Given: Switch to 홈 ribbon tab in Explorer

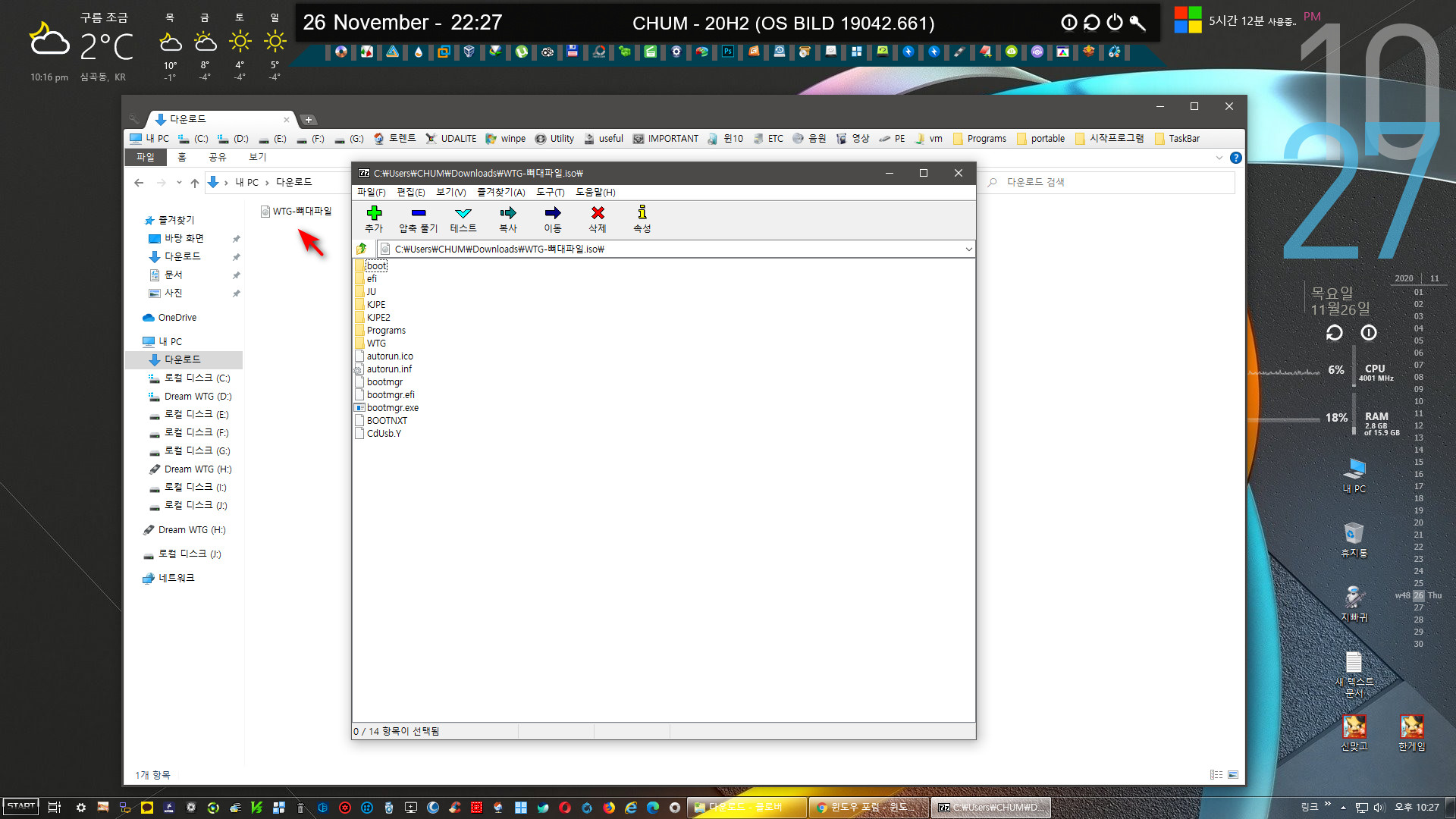Looking at the screenshot, I should coord(182,157).
